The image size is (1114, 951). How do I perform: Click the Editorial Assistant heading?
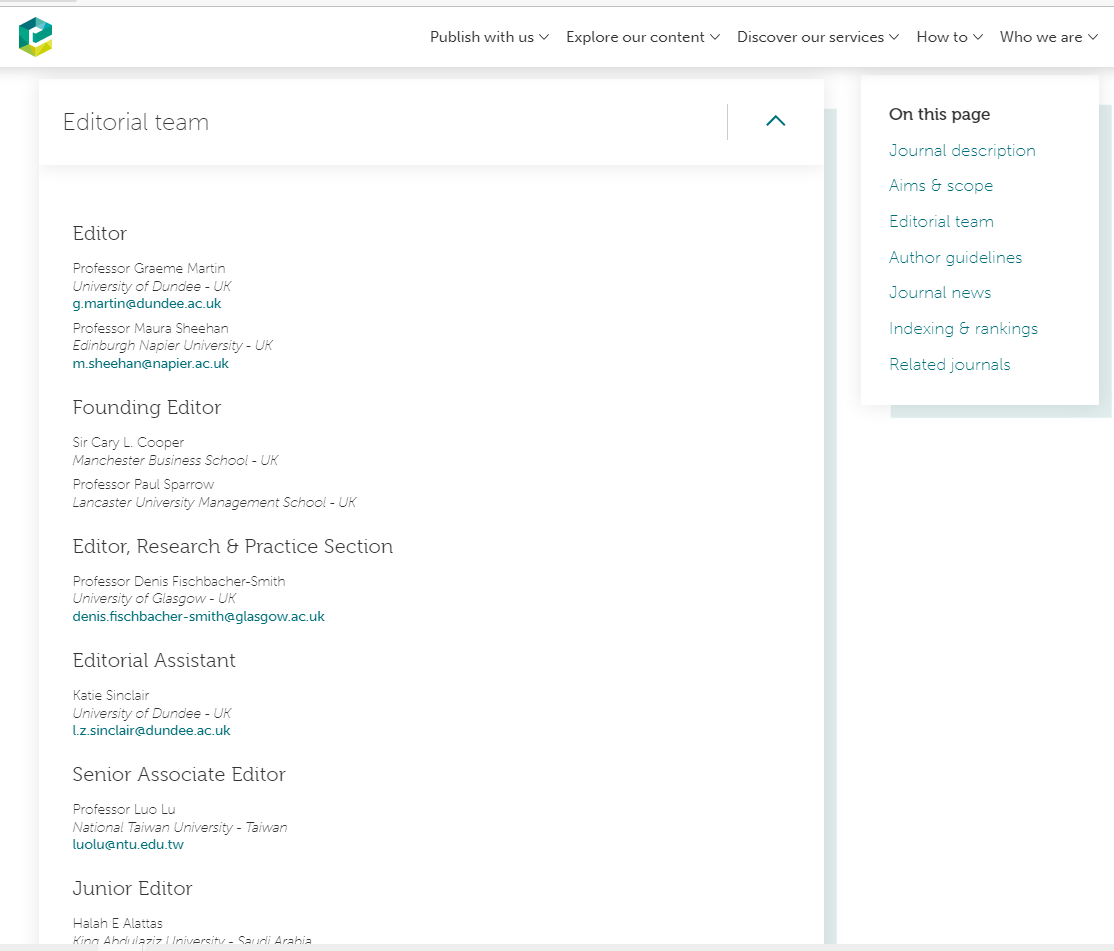[153, 661]
